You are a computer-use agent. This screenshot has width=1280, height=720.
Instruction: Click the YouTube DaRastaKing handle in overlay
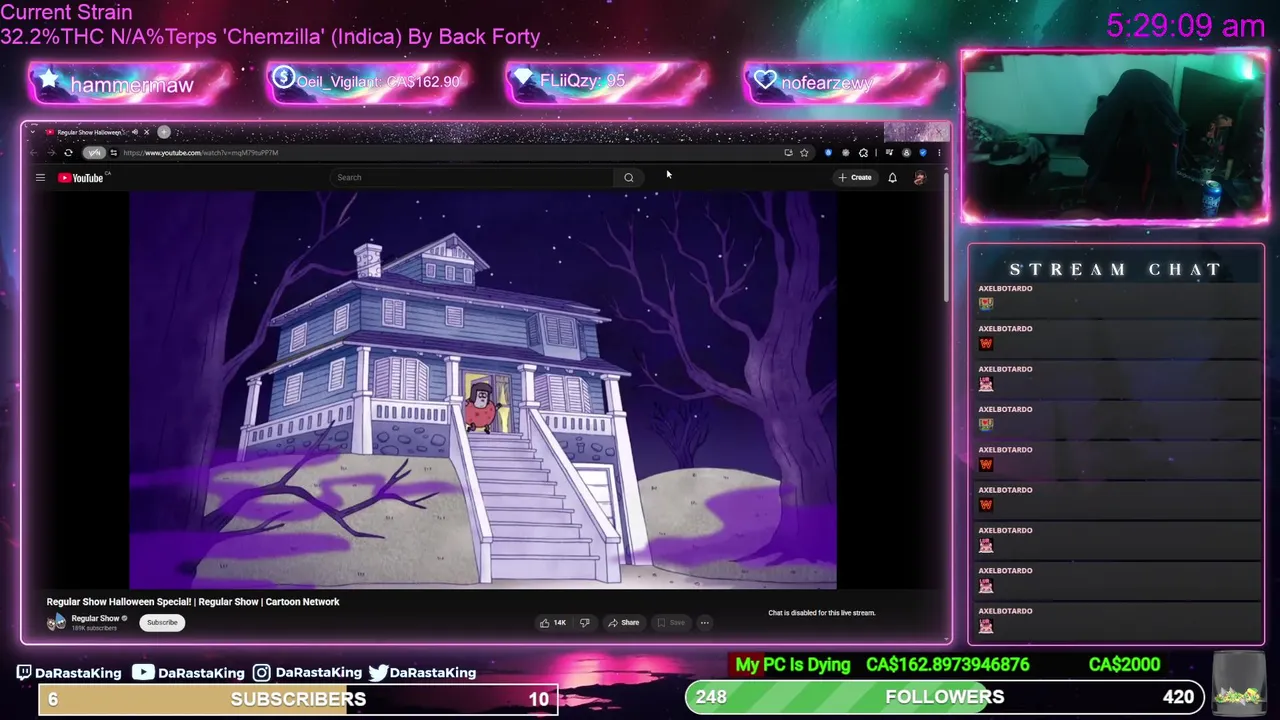(189, 673)
